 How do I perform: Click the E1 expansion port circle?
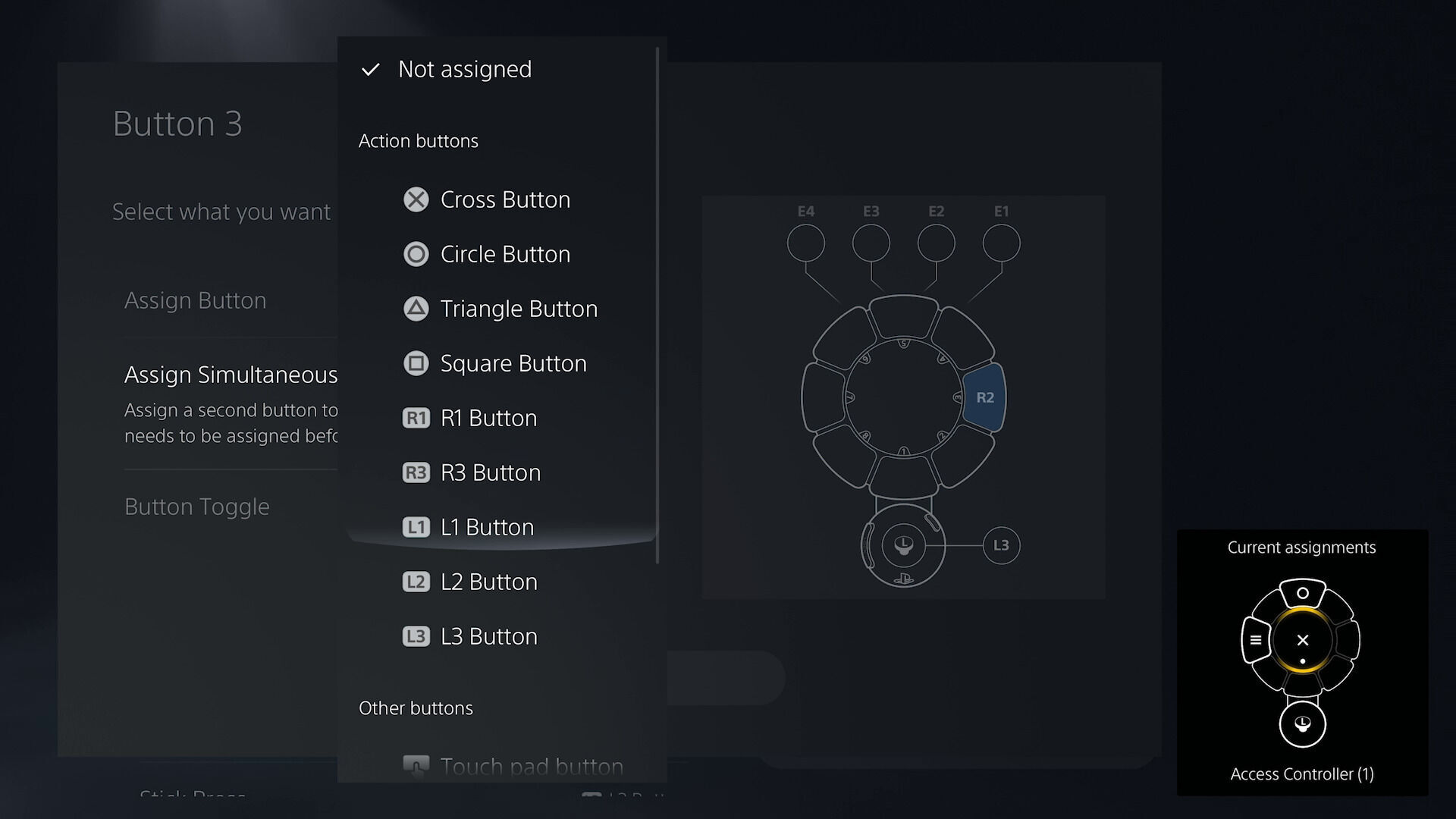click(x=1001, y=243)
